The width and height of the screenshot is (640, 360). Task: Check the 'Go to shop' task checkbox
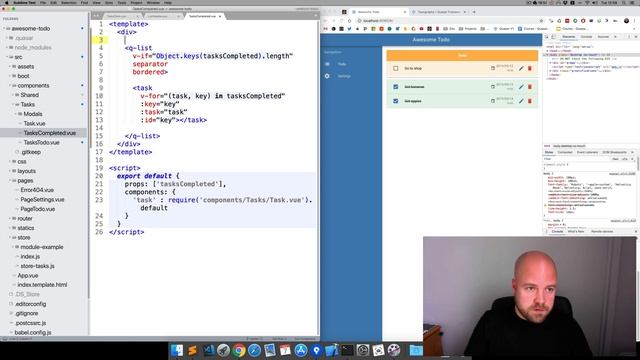[396, 69]
